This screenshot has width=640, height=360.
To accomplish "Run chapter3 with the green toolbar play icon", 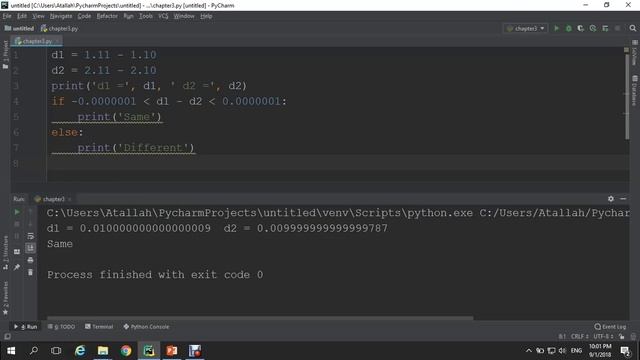I will [x=556, y=28].
